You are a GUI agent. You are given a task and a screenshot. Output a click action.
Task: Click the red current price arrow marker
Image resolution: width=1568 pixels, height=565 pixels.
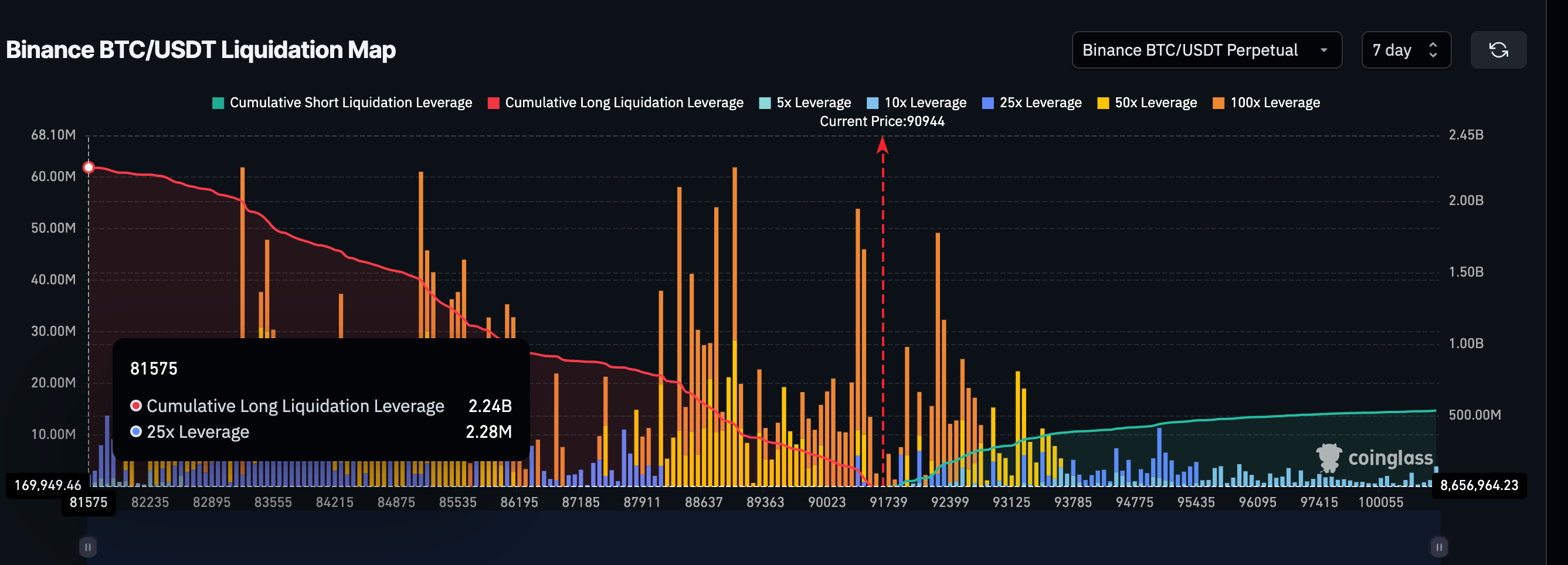[881, 146]
